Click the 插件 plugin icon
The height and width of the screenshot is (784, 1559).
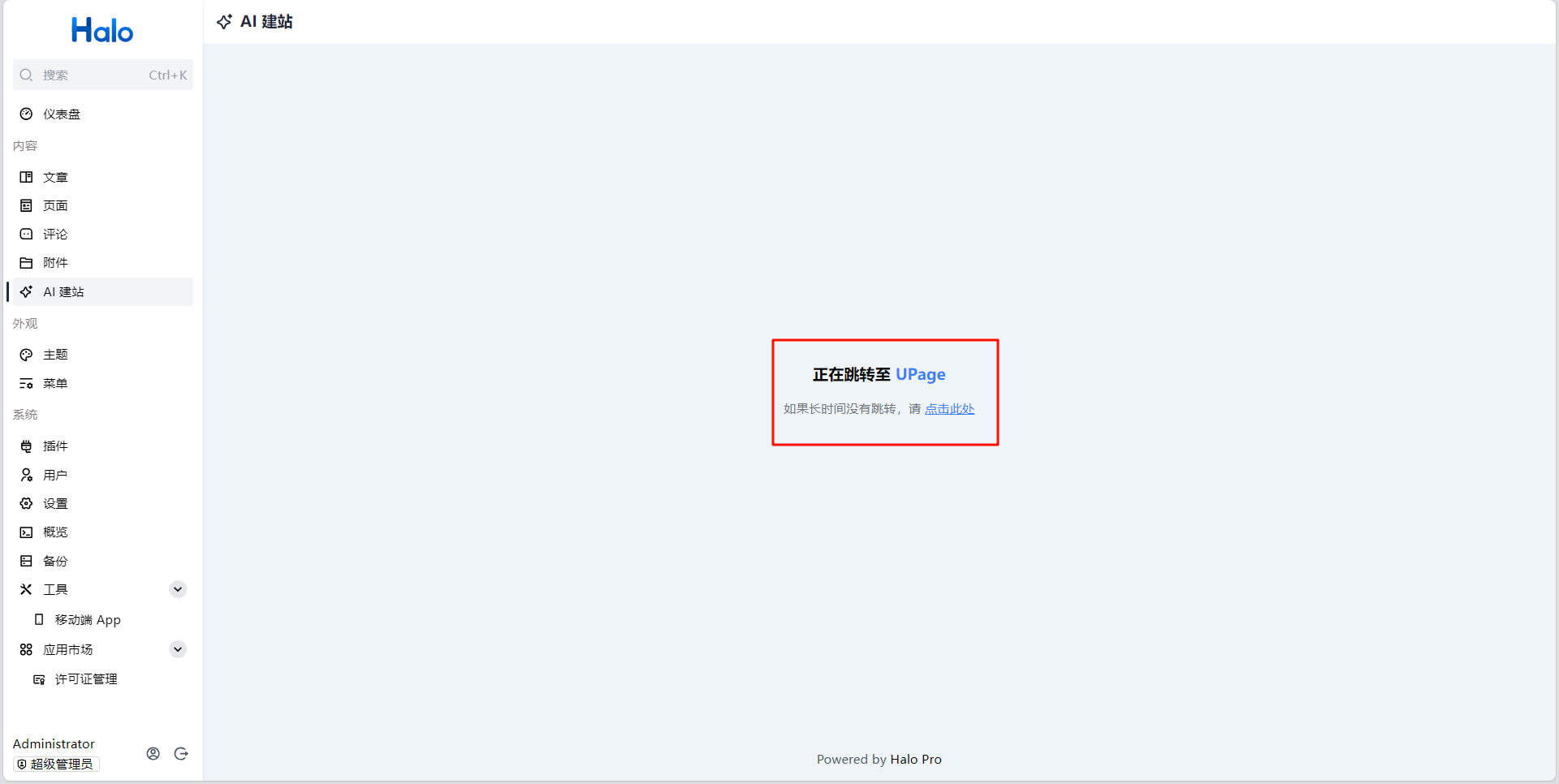coord(27,446)
